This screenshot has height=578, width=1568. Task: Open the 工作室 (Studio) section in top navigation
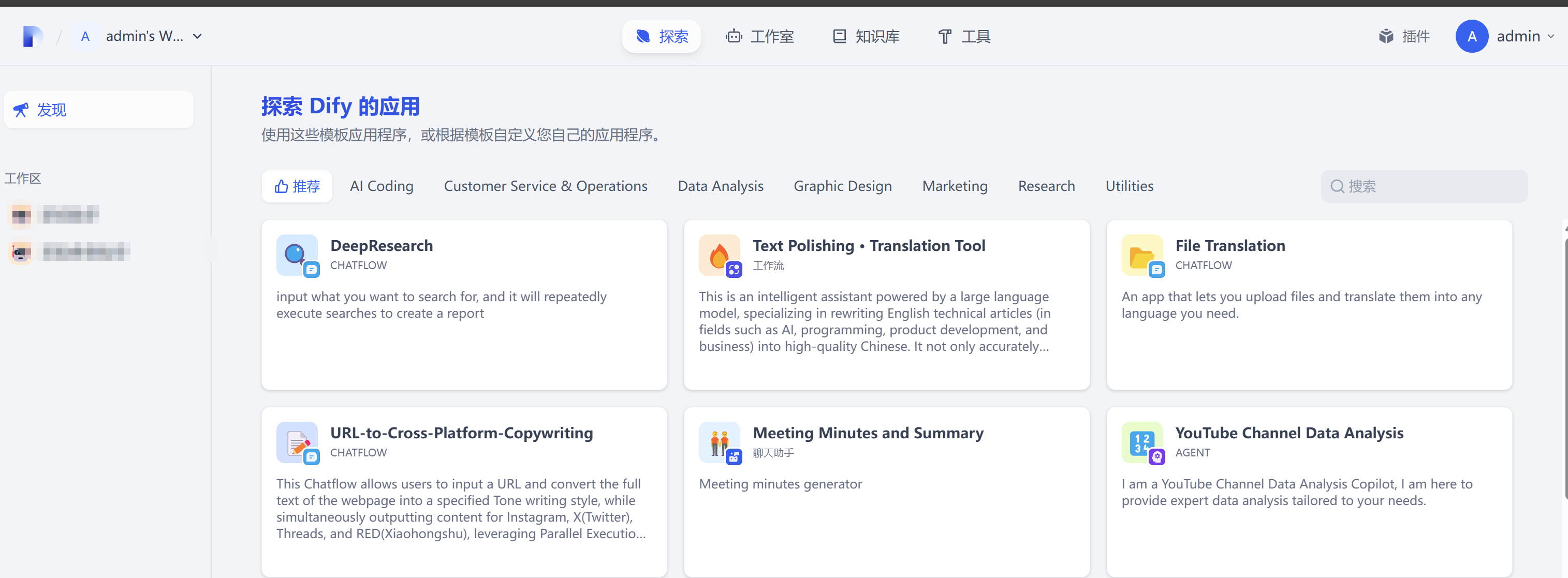[x=759, y=37]
